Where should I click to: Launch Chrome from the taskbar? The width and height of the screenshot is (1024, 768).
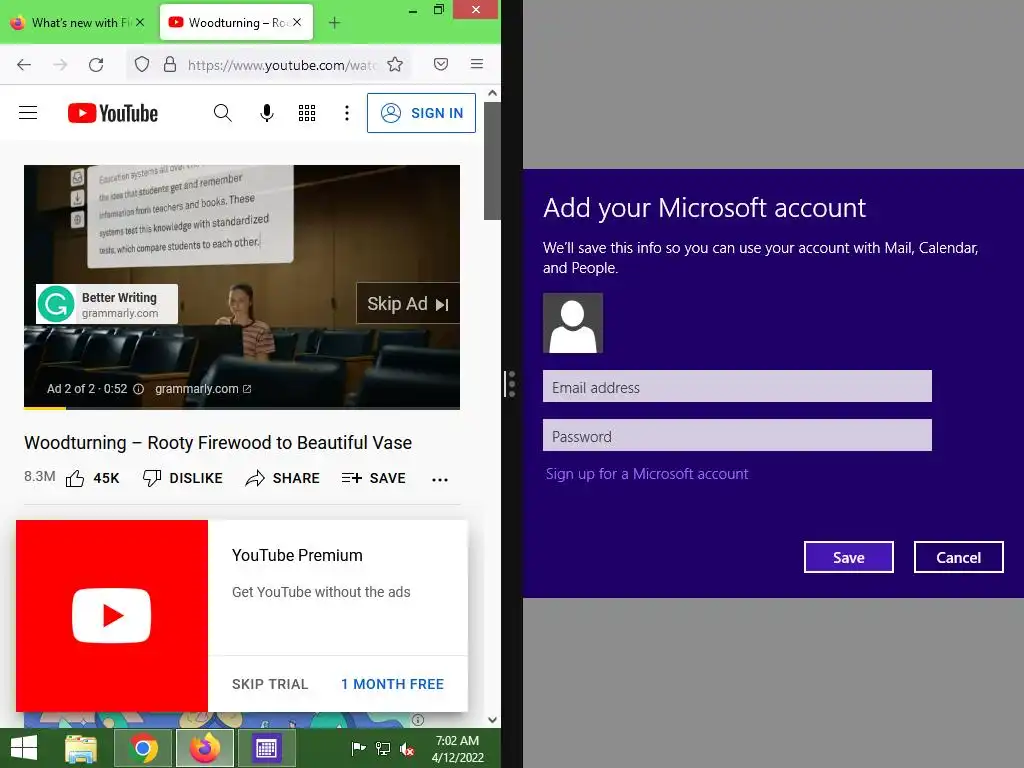(x=143, y=748)
